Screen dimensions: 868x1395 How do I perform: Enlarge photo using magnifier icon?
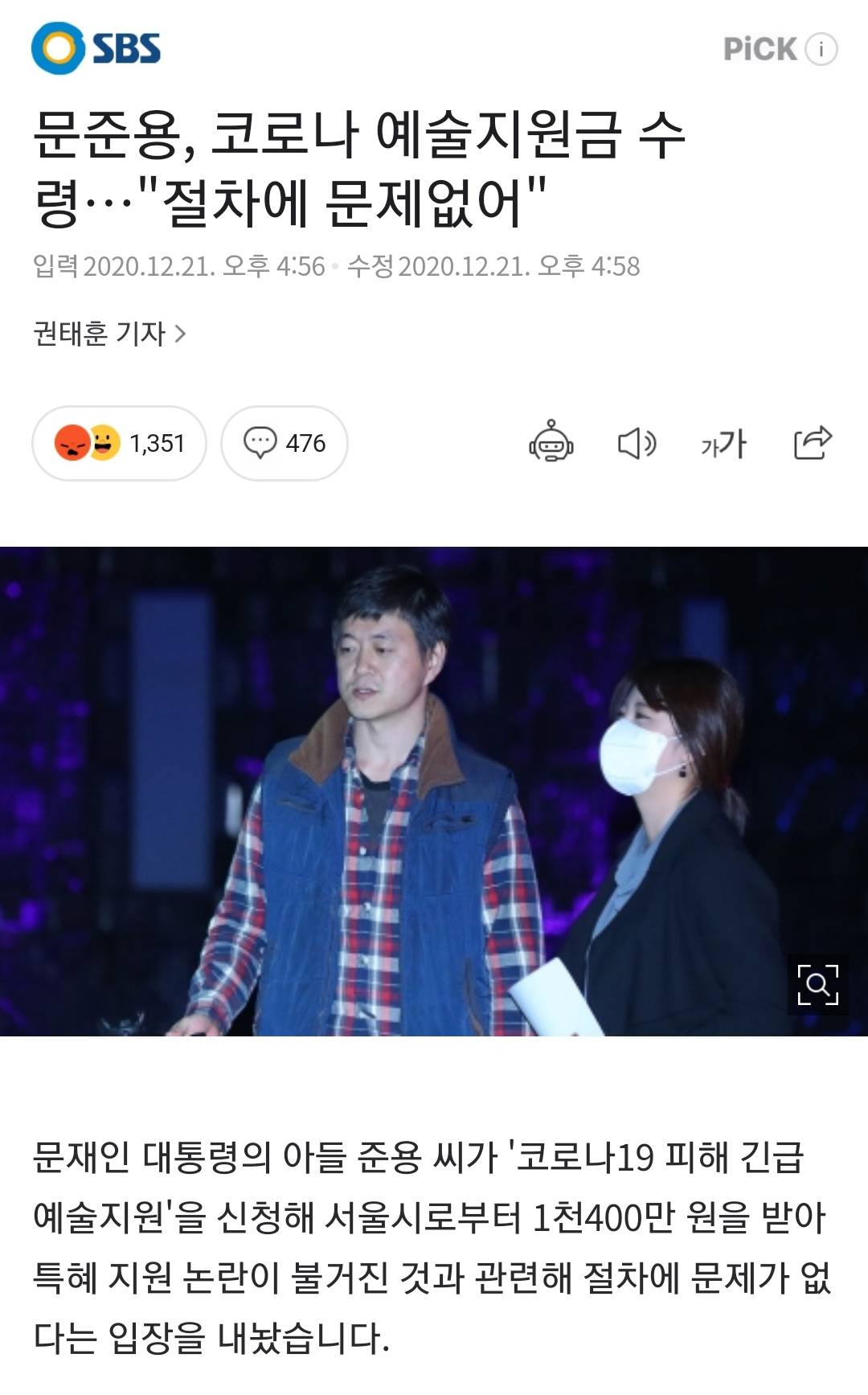[817, 985]
